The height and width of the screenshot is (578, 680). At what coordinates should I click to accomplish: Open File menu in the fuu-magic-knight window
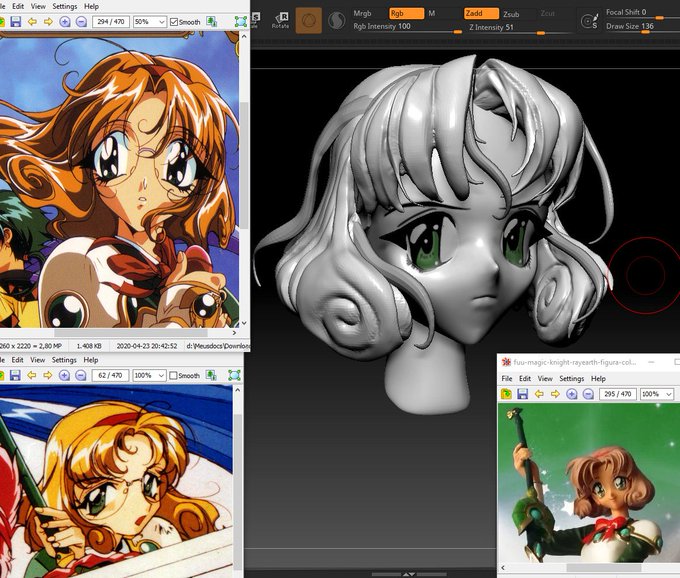coord(507,378)
